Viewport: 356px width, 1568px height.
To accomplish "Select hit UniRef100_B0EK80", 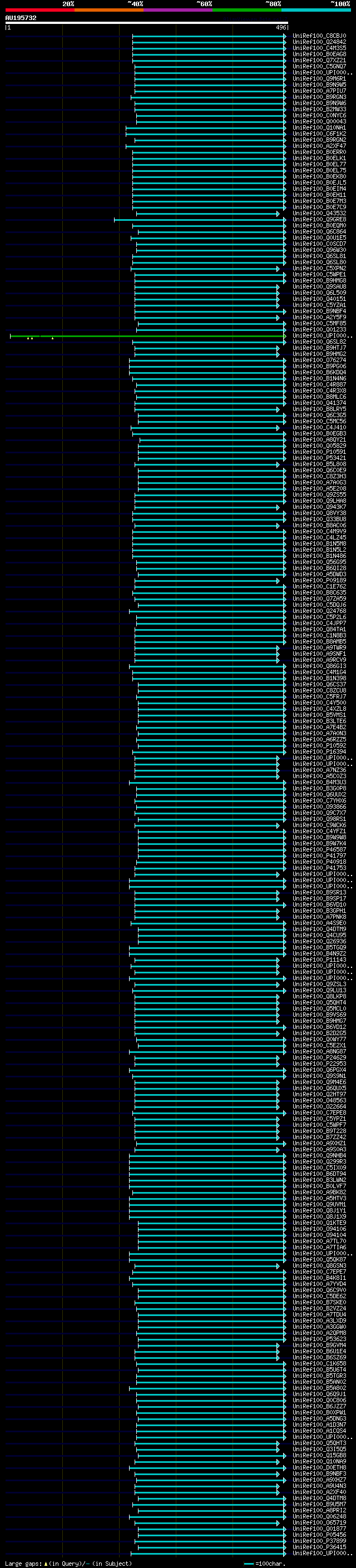I will 319,176.
